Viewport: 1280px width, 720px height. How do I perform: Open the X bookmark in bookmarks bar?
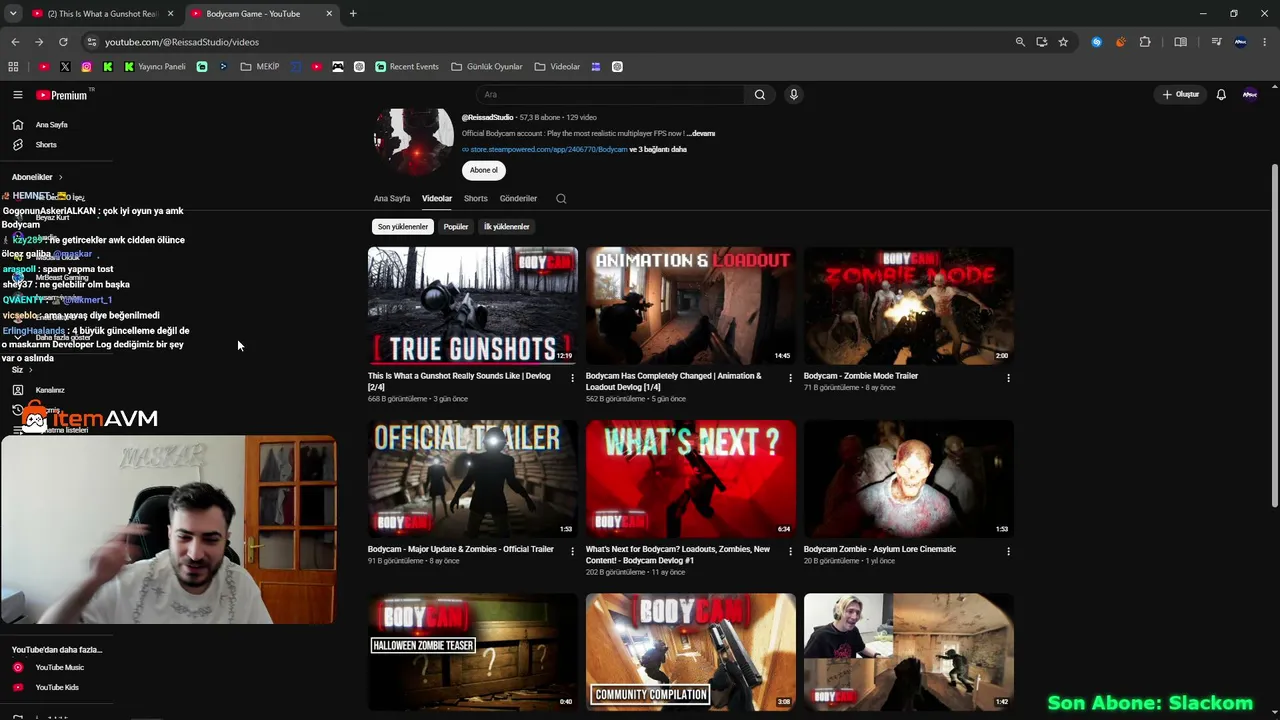pos(65,67)
